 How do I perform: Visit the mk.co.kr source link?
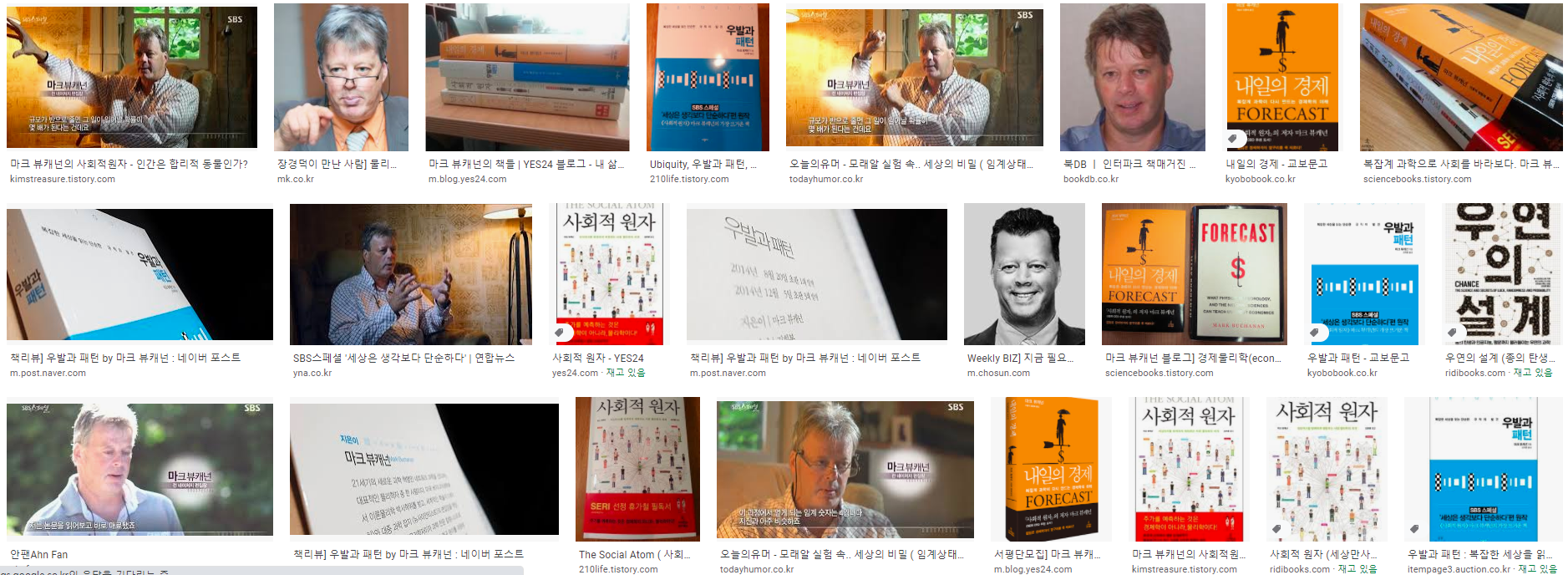(x=296, y=179)
